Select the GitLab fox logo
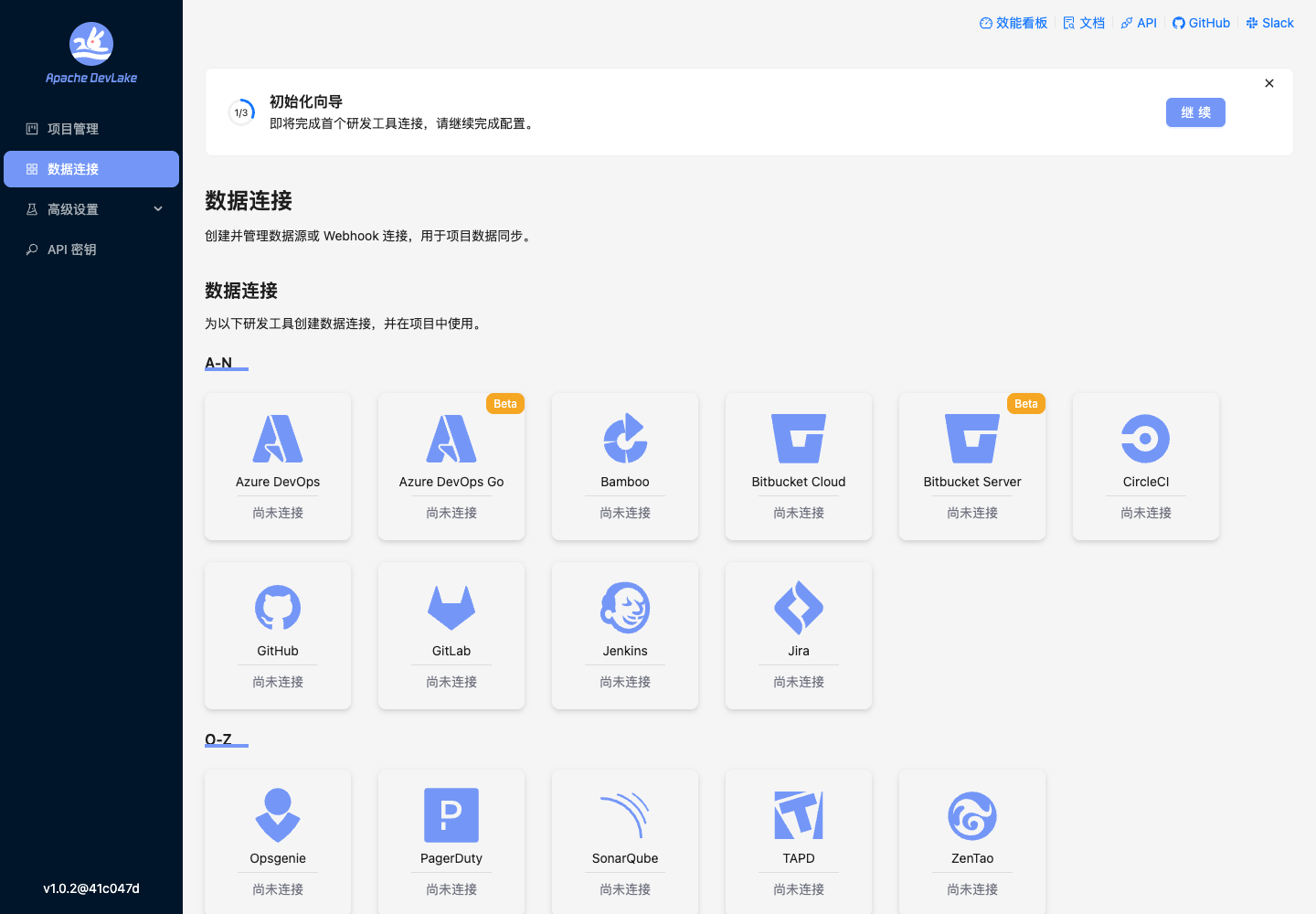 (451, 608)
